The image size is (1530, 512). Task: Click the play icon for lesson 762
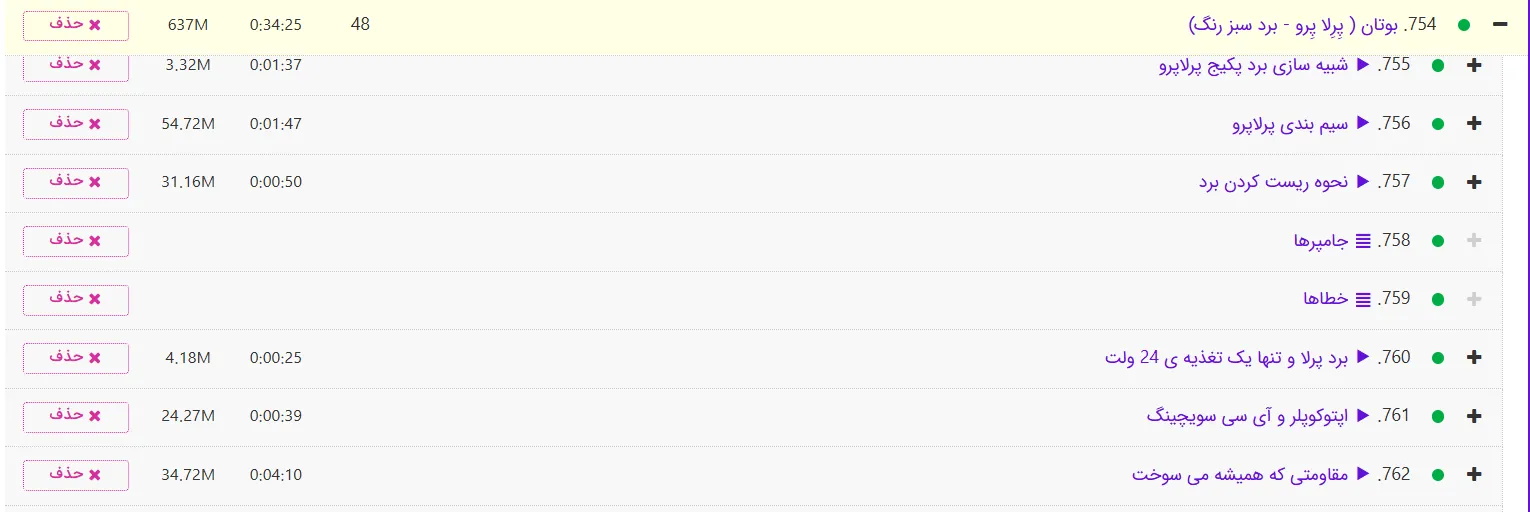click(x=1363, y=473)
